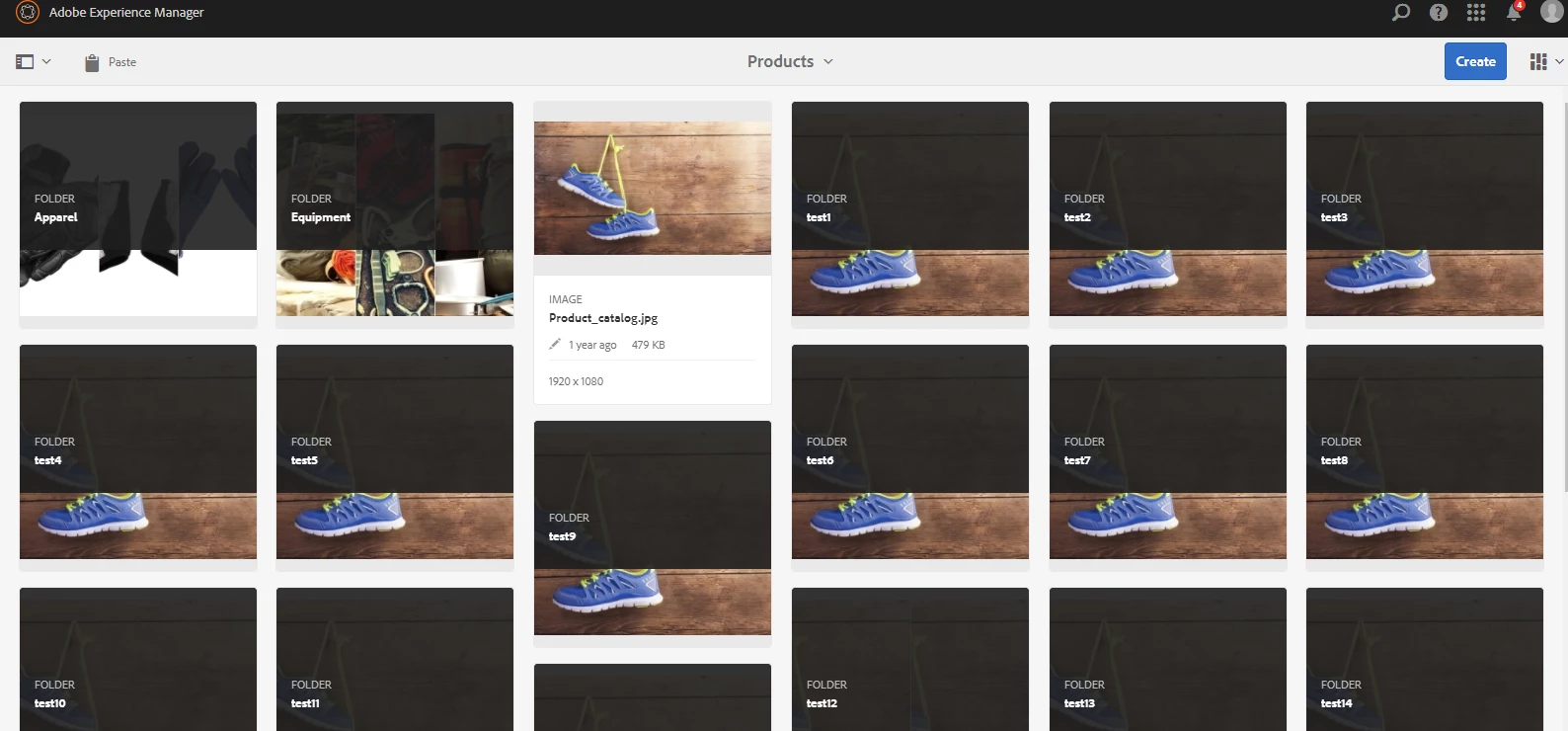This screenshot has height=731, width=1568.
Task: Open the test12 folder card
Action: [x=910, y=660]
